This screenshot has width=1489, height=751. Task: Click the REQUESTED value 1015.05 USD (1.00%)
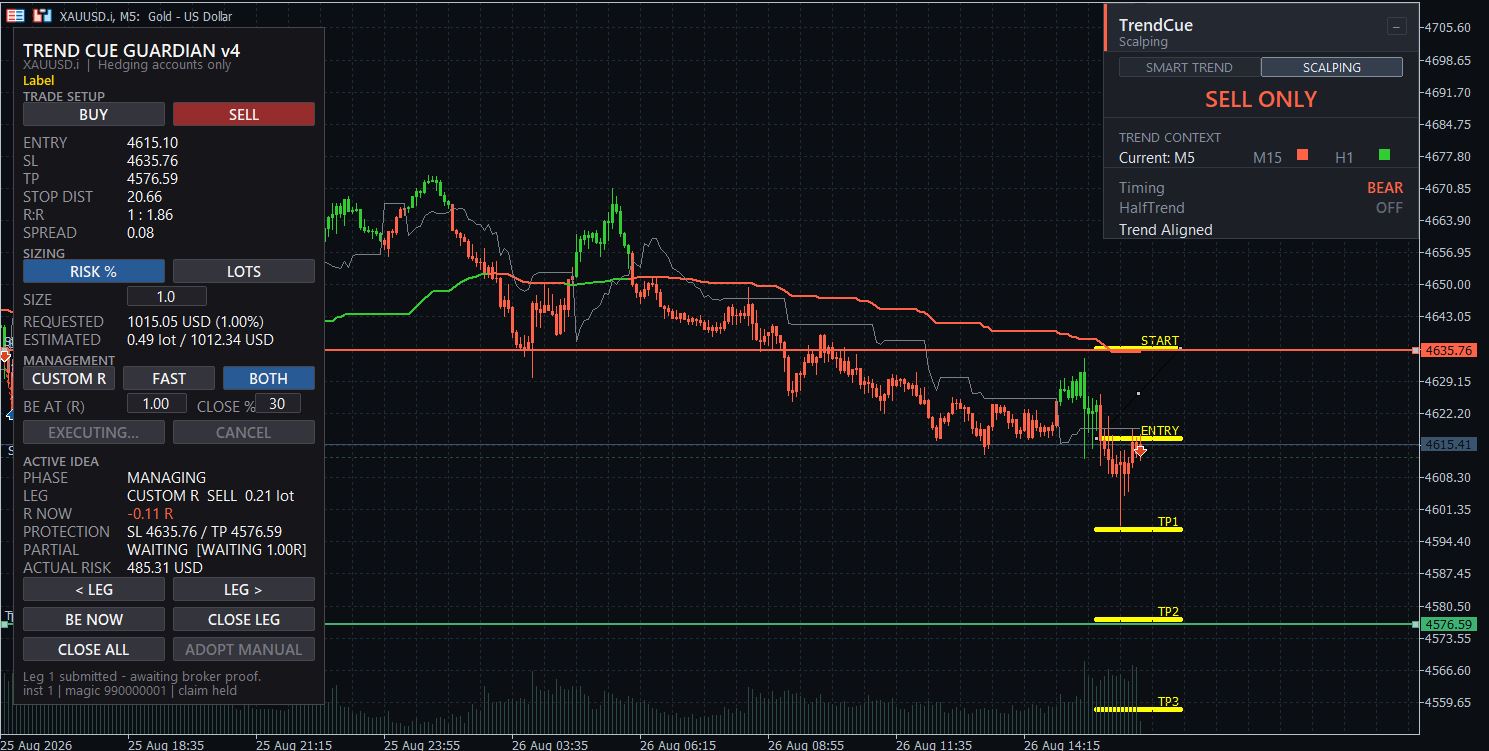coord(195,322)
